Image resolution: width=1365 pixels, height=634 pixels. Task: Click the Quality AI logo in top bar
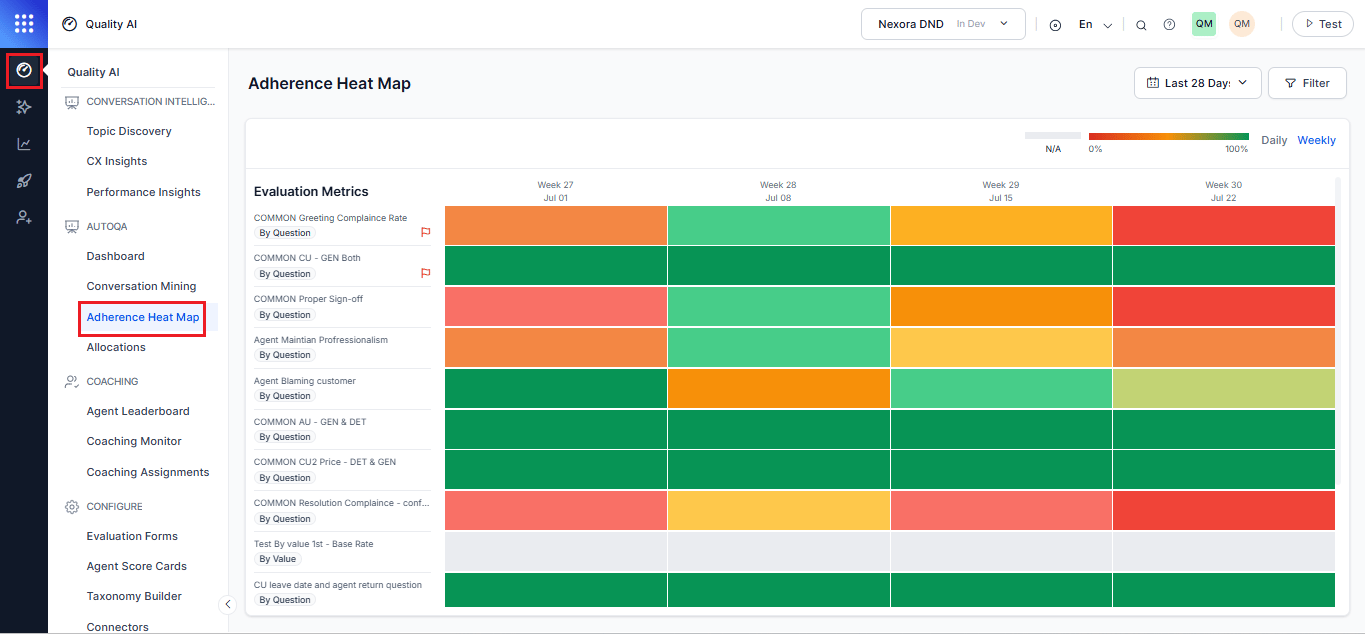69,24
